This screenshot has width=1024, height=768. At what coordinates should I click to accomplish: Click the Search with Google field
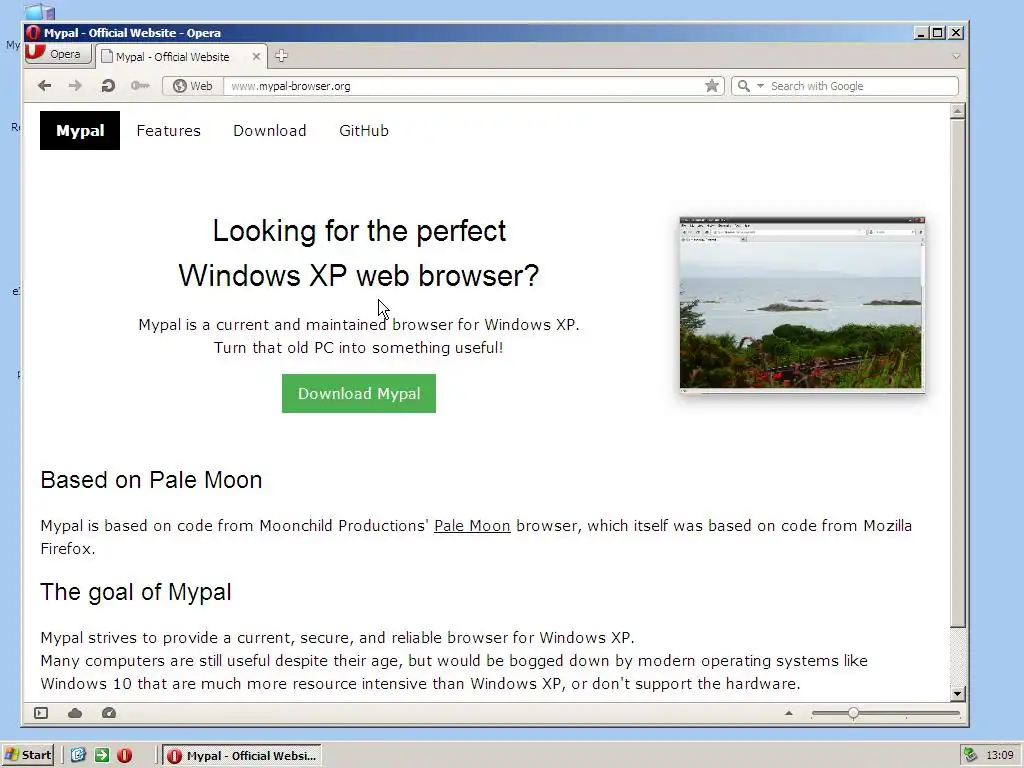click(862, 86)
